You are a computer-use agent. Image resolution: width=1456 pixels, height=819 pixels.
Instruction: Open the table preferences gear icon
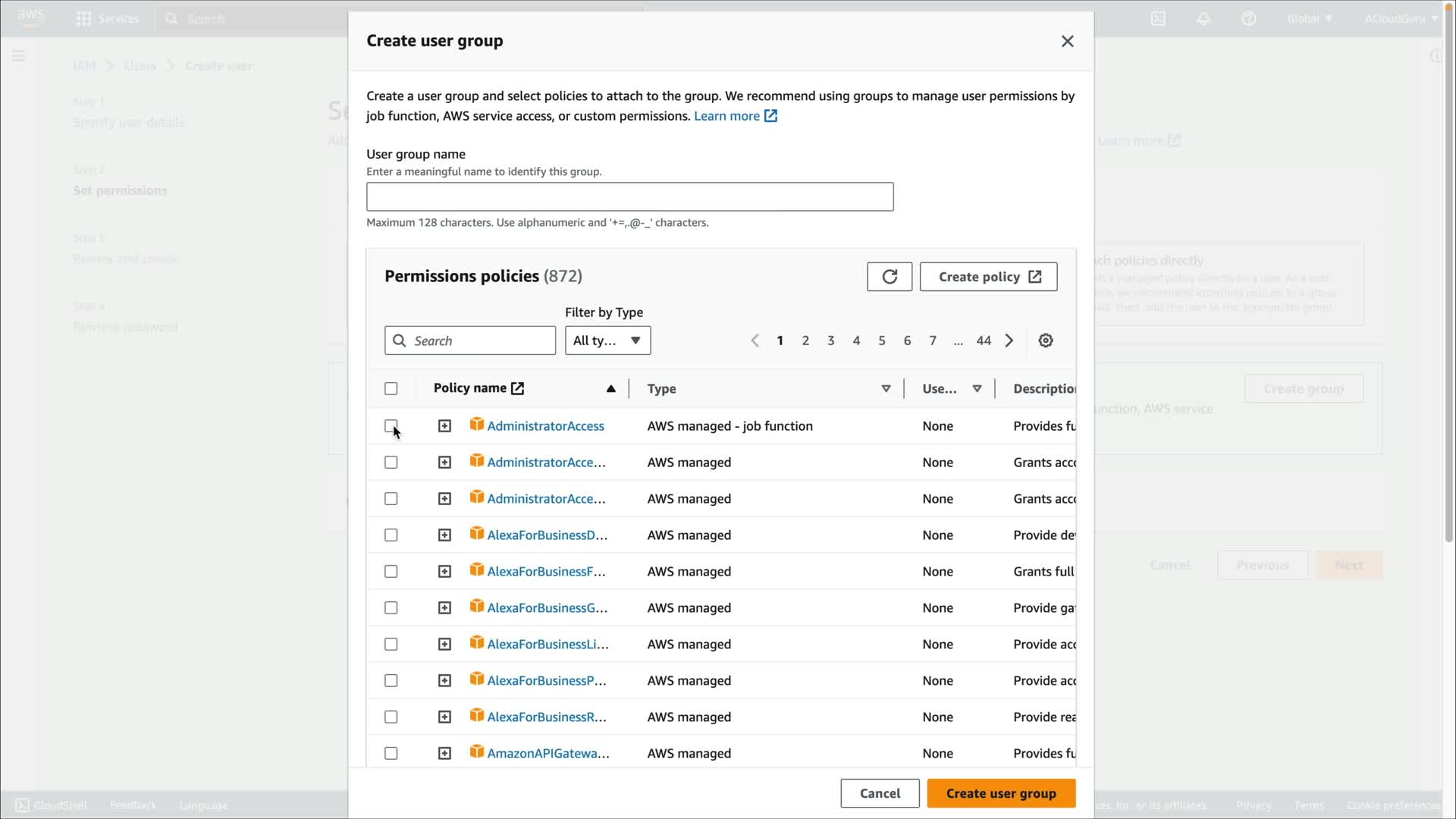[x=1046, y=340]
